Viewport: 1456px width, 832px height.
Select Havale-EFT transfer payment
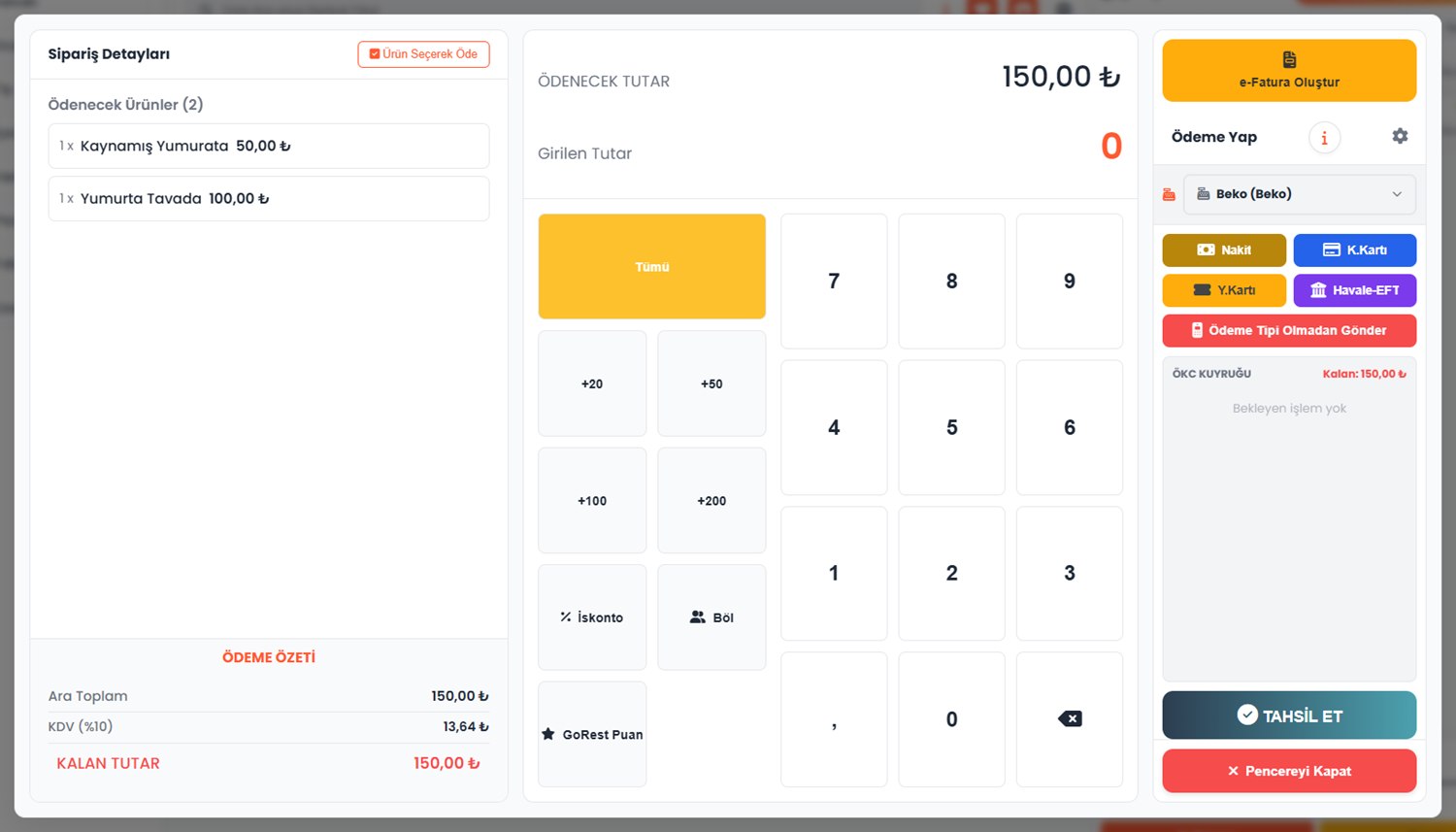(1355, 290)
